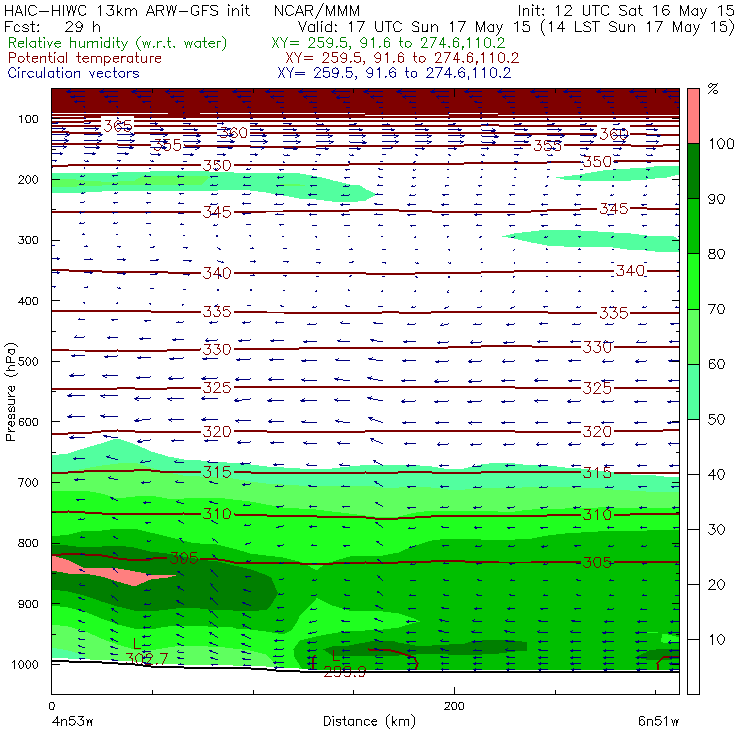The image size is (740, 740).
Task: Click the '30' colorbar tick label
Action: point(716,530)
